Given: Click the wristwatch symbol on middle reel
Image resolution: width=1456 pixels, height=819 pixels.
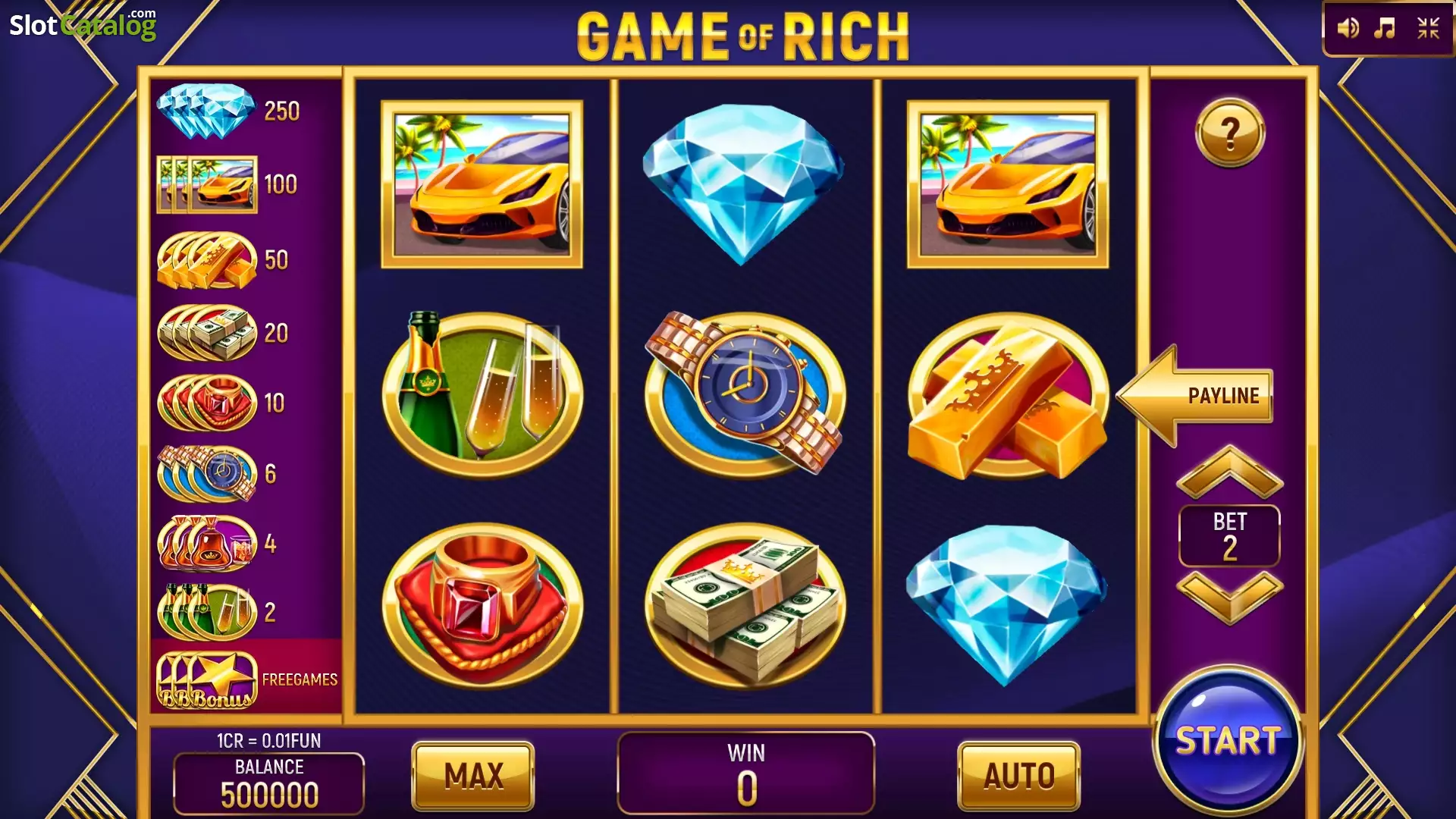Looking at the screenshot, I should (745, 394).
